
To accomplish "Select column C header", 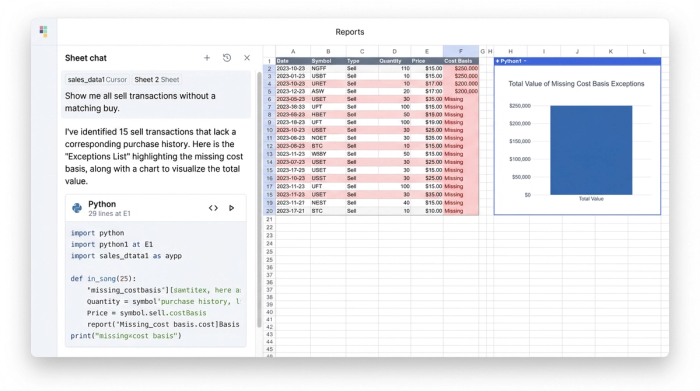I will click(x=362, y=51).
